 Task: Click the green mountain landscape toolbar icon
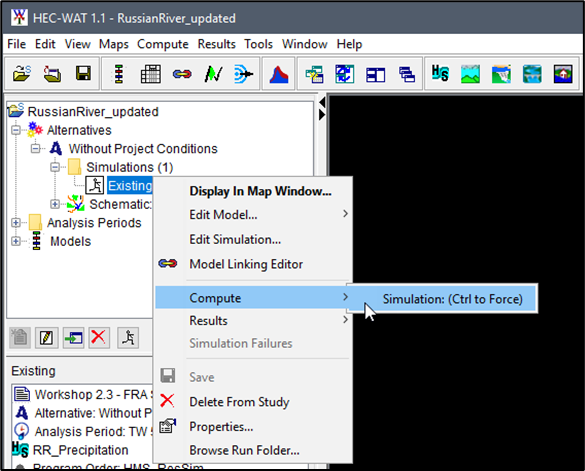click(470, 74)
